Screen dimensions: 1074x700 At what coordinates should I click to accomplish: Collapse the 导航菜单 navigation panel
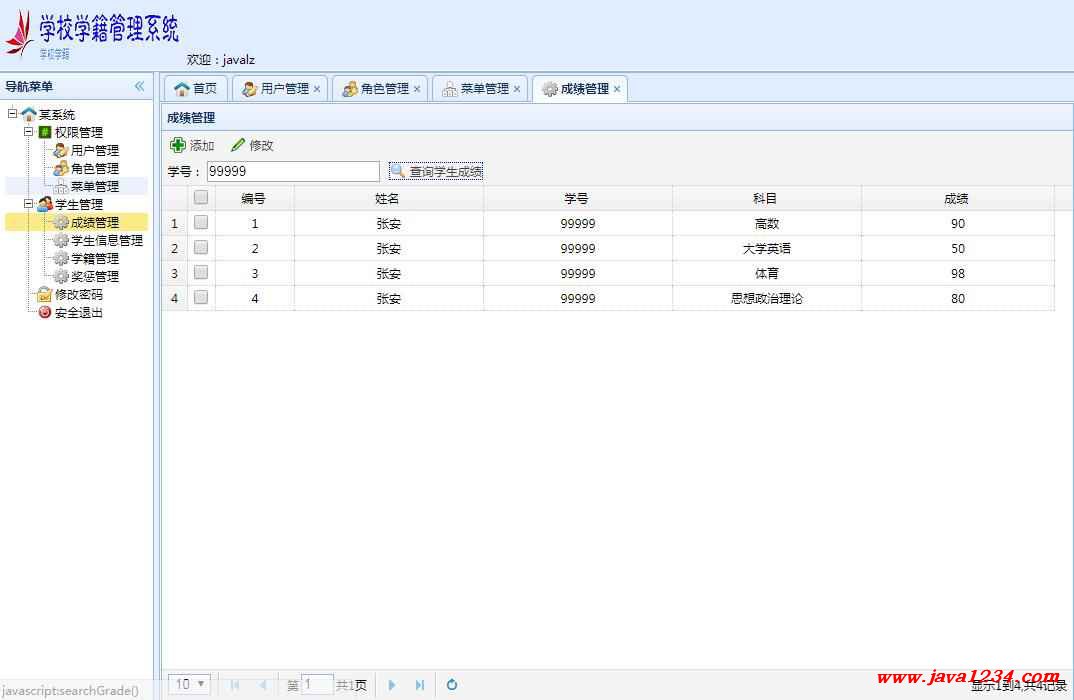click(139, 86)
